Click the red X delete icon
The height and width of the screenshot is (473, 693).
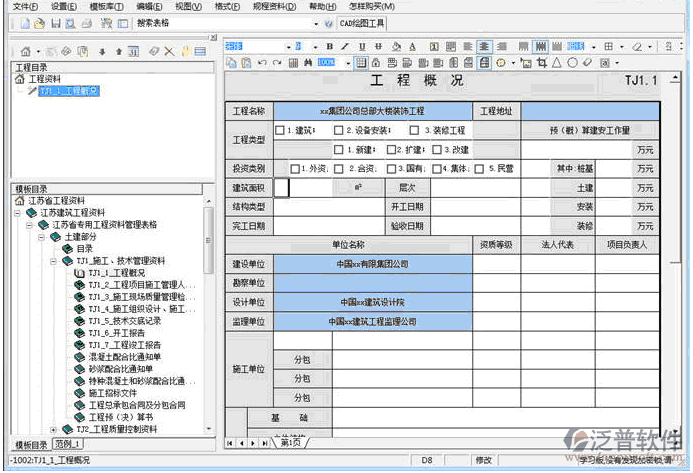[169, 51]
